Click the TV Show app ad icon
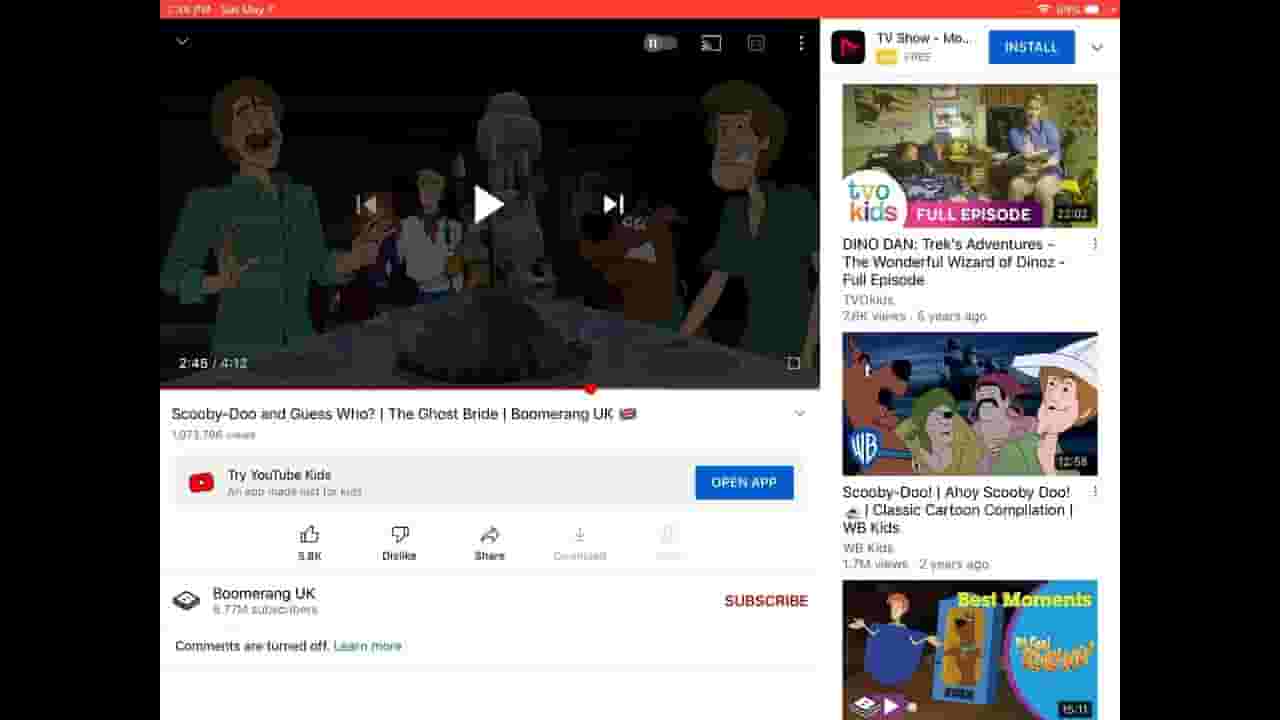1280x720 pixels. 848,47
